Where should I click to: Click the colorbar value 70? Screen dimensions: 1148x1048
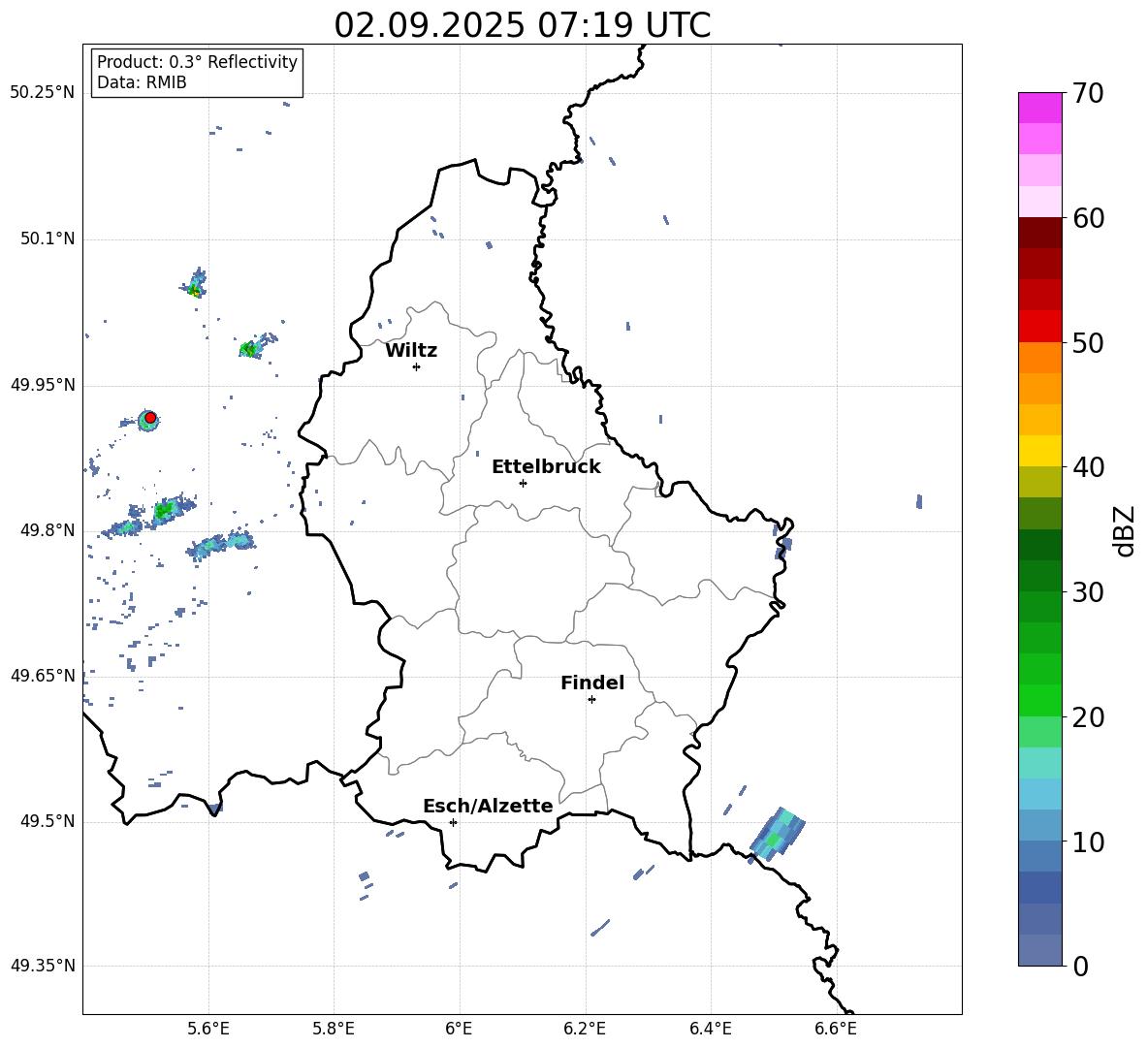(x=1088, y=94)
